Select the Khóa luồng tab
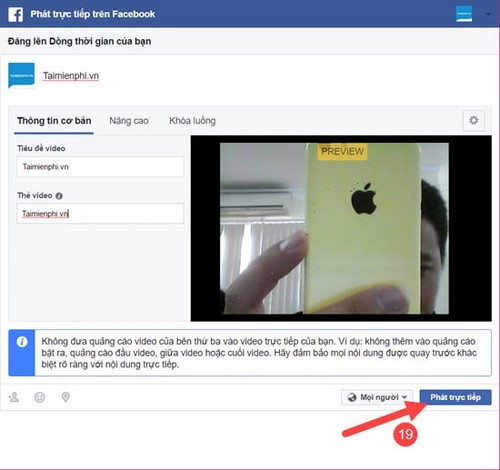This screenshot has height=470, width=500. pyautogui.click(x=192, y=121)
